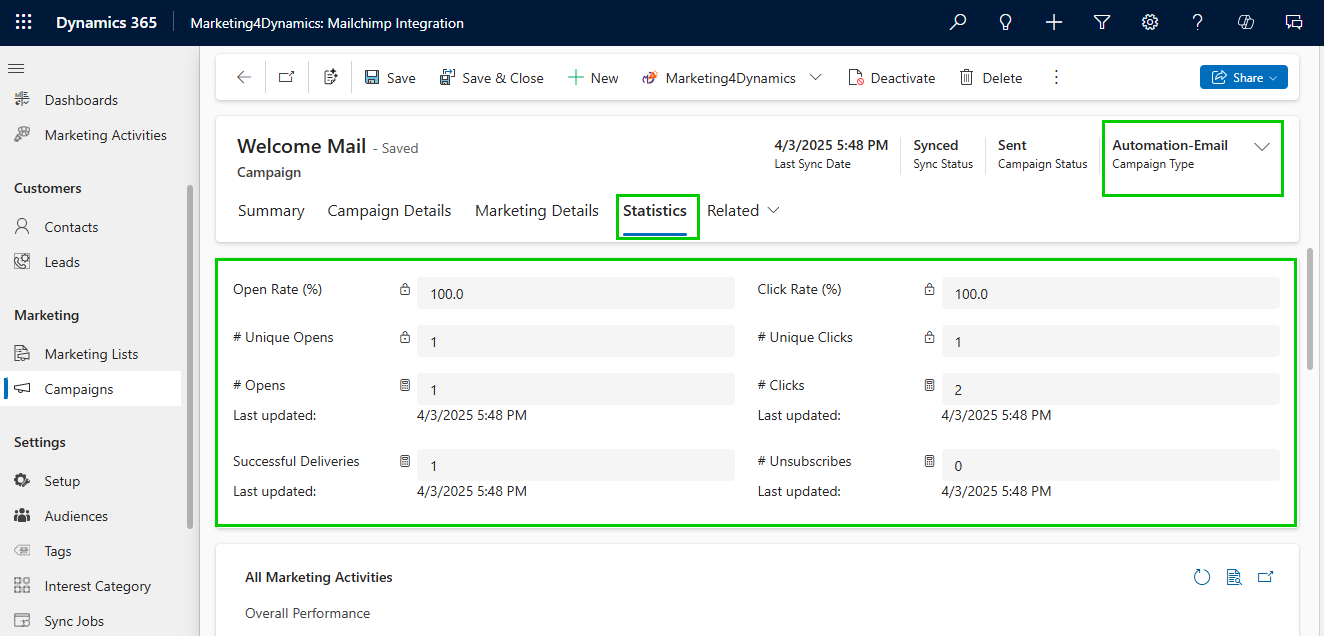Image resolution: width=1324 pixels, height=636 pixels.
Task: Open the settings gear icon
Action: click(1150, 22)
